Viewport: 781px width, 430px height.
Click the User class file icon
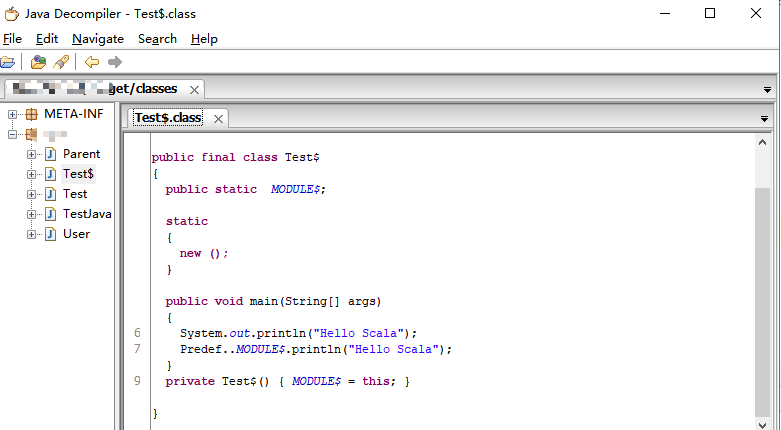click(x=50, y=234)
